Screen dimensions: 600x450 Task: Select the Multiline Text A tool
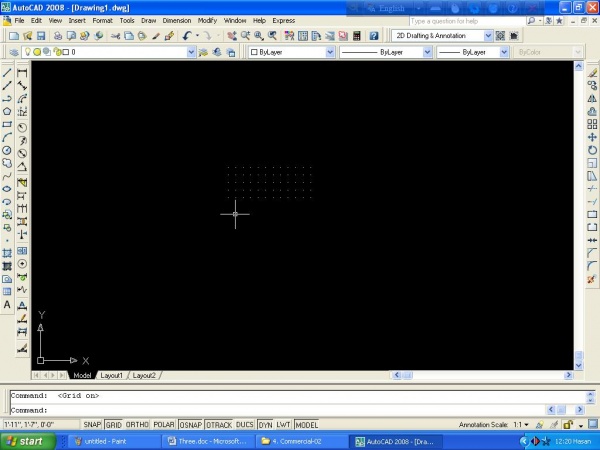click(x=7, y=305)
